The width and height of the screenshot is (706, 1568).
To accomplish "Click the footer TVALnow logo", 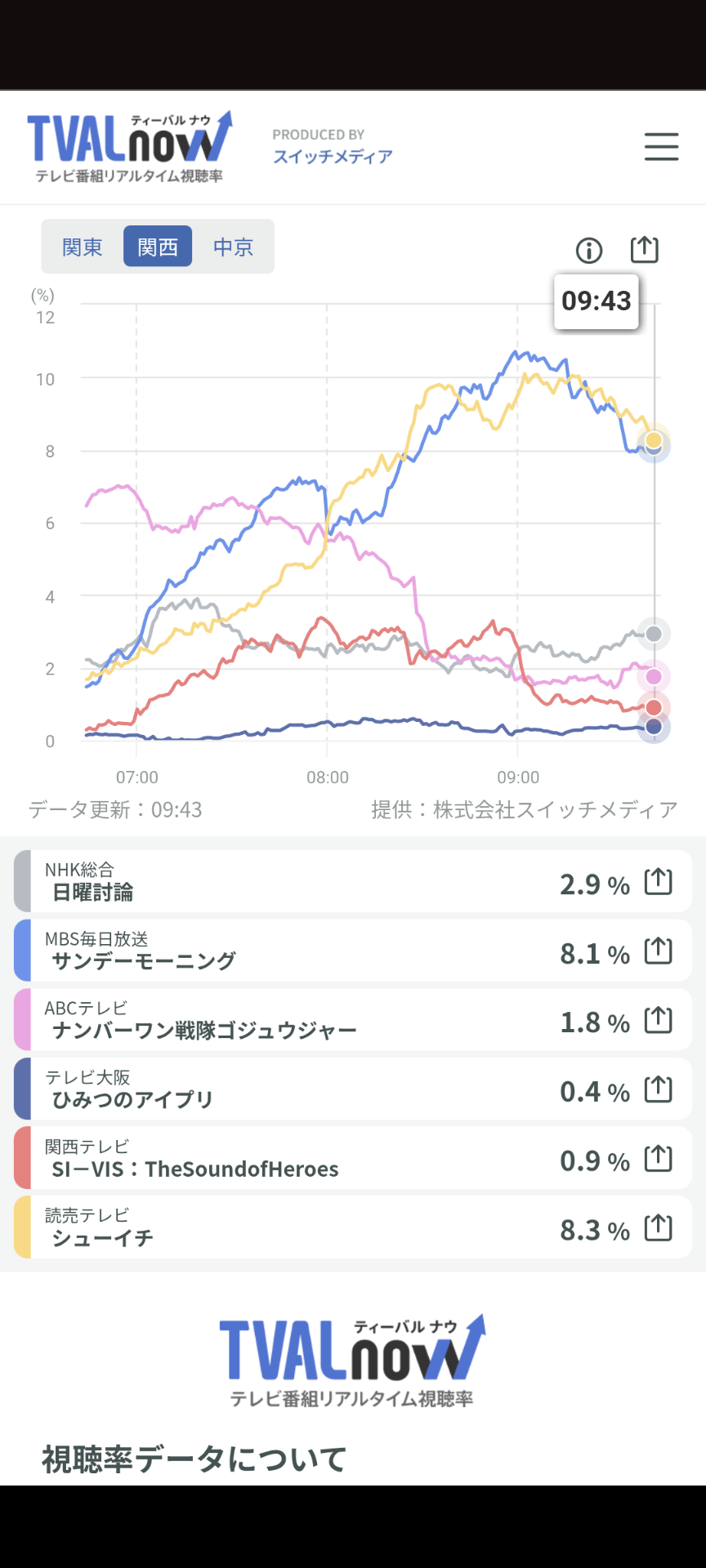I will pyautogui.click(x=352, y=1360).
